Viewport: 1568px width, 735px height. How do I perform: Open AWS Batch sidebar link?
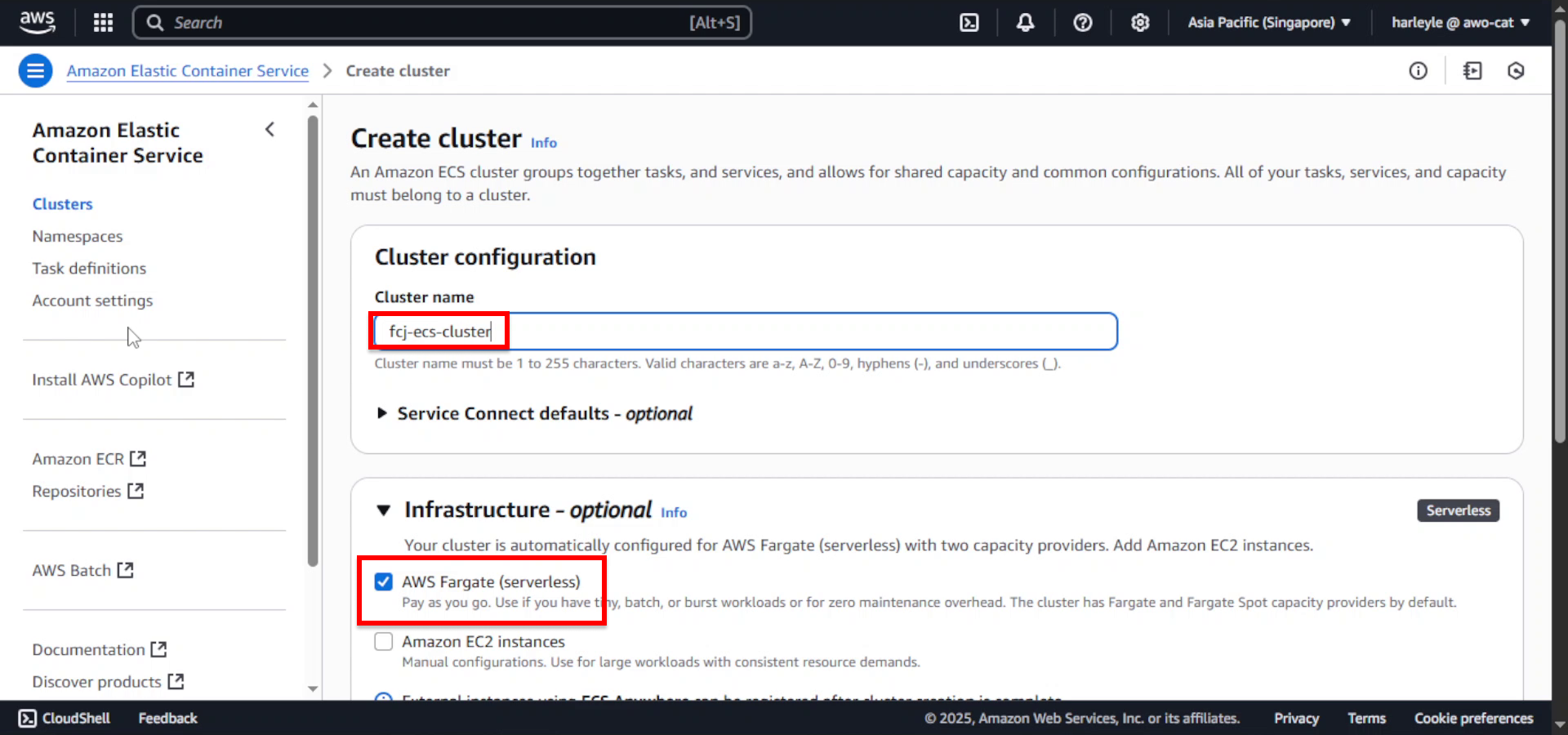(72, 570)
